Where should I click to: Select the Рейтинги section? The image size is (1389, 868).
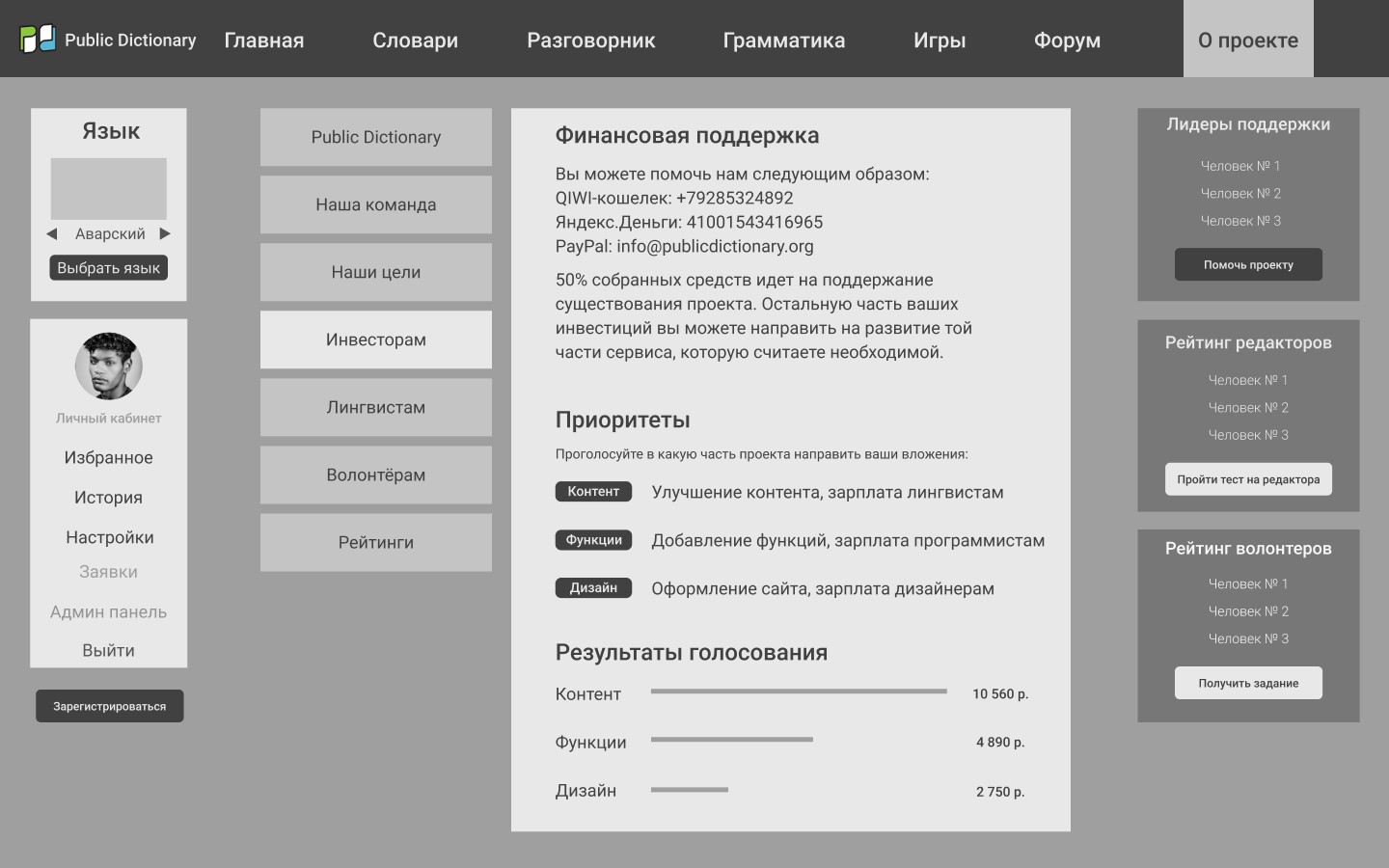(376, 542)
